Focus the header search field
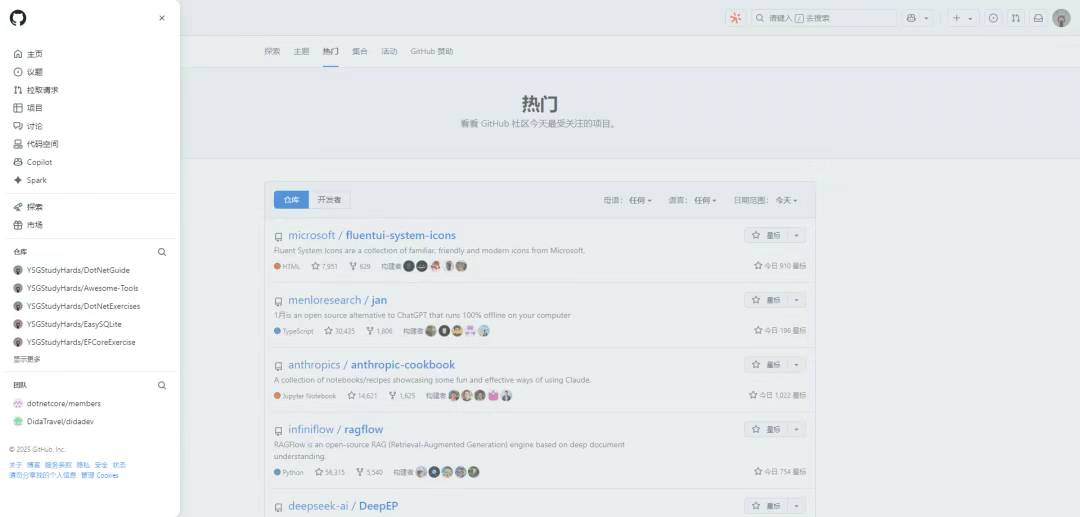The image size is (1080, 517). 824,19
